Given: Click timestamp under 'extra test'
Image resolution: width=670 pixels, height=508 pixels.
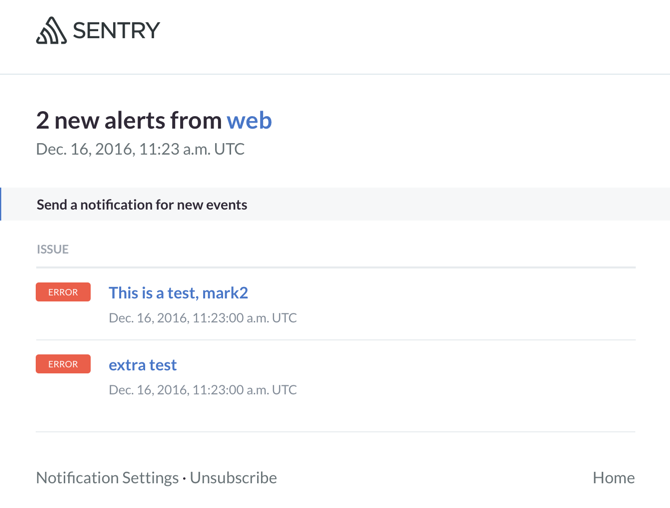Looking at the screenshot, I should pos(202,390).
